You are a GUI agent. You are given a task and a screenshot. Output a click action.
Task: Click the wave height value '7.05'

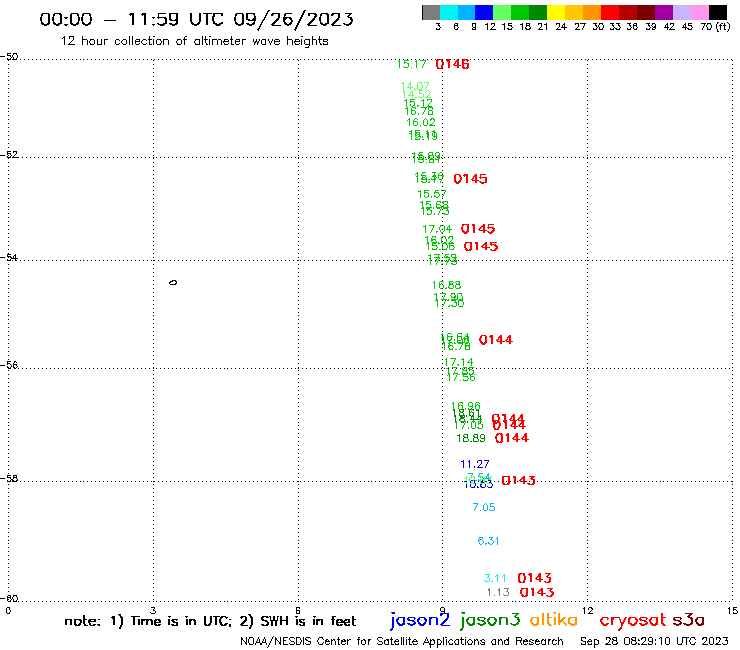(x=484, y=507)
